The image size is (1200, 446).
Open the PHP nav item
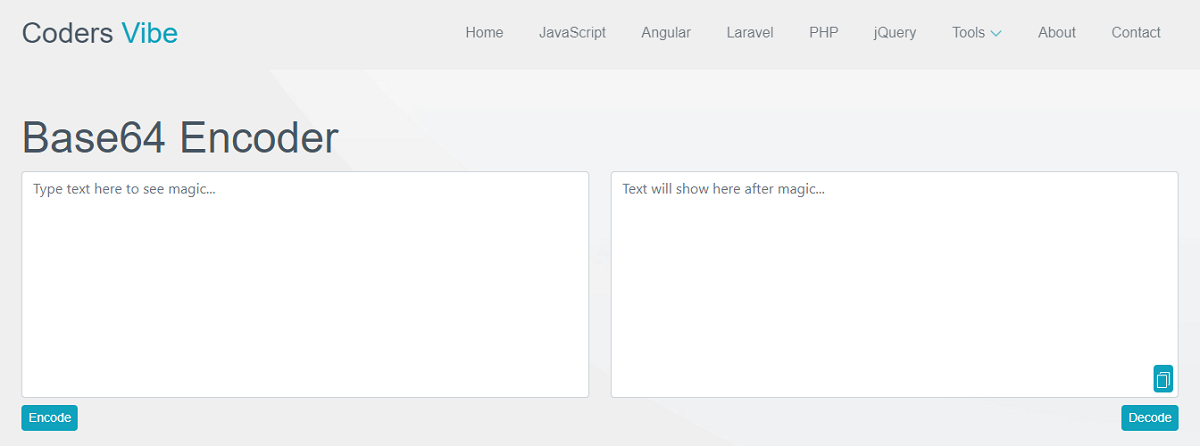pos(823,33)
